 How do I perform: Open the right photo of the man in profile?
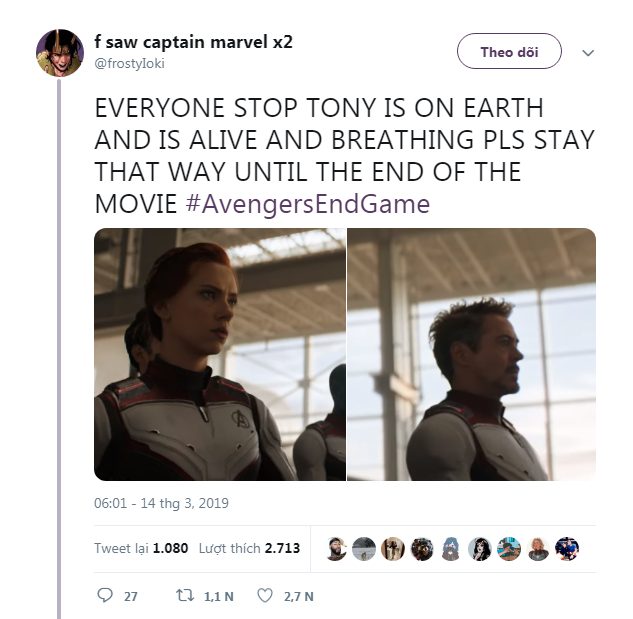(x=471, y=354)
